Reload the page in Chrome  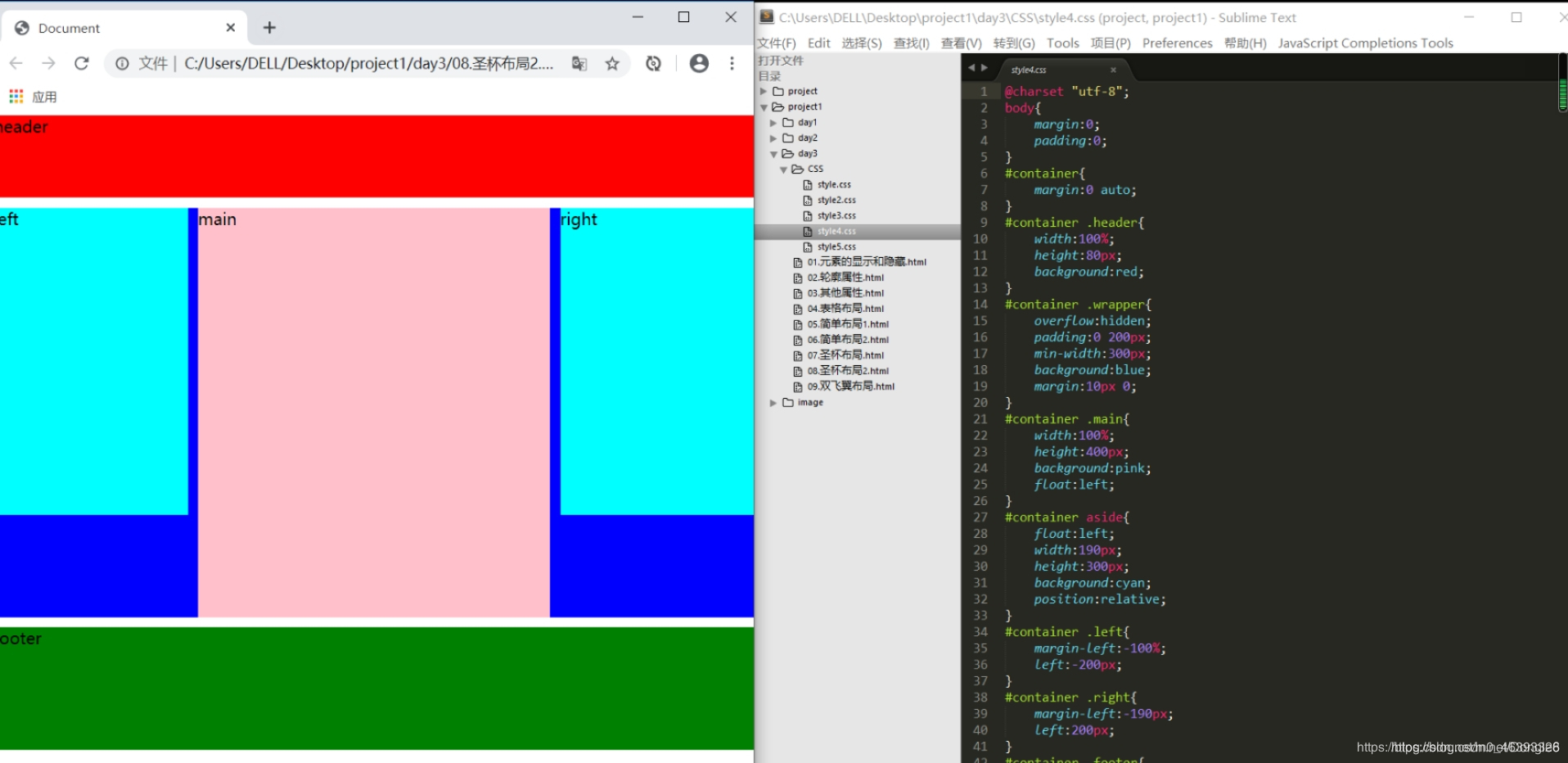[x=81, y=63]
